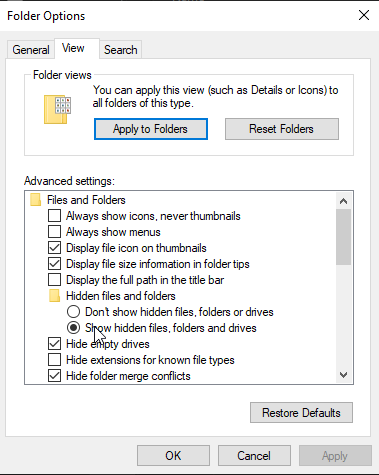Click scrollbar up arrow in Advanced settings
The width and height of the screenshot is (379, 475).
[343, 201]
